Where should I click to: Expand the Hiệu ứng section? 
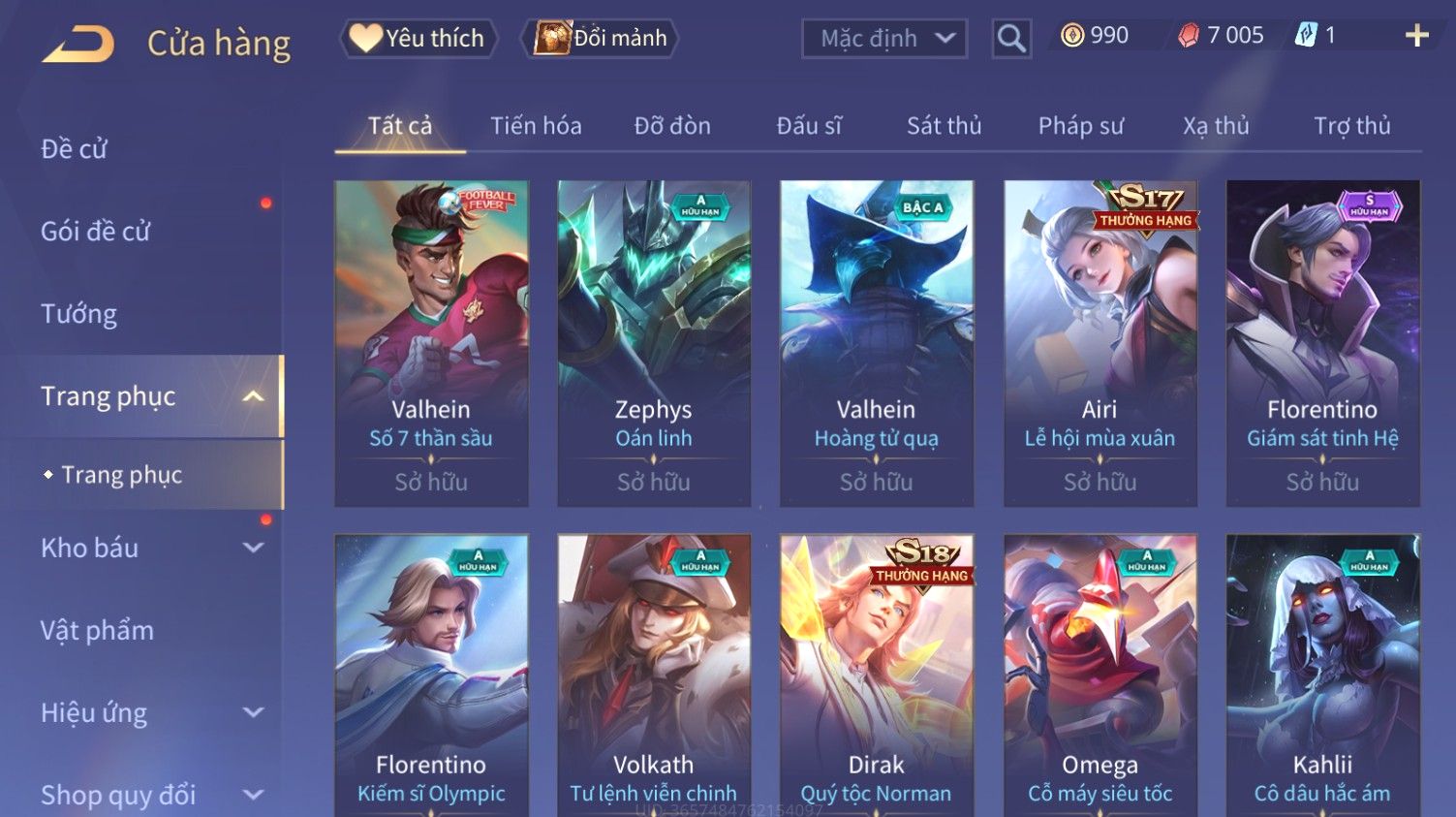point(253,712)
